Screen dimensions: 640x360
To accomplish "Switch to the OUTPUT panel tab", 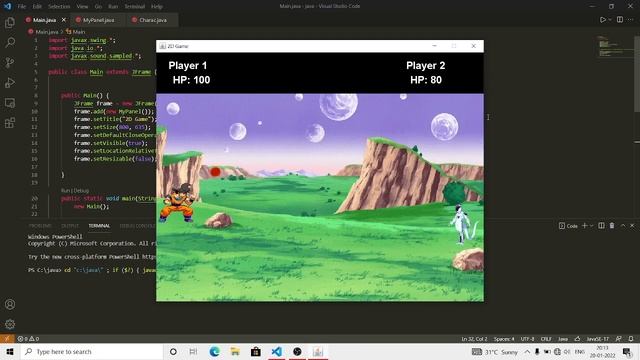I will pos(70,226).
